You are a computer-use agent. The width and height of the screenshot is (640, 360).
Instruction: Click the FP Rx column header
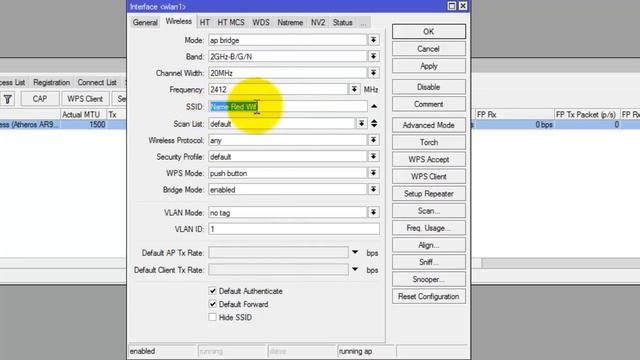point(514,115)
